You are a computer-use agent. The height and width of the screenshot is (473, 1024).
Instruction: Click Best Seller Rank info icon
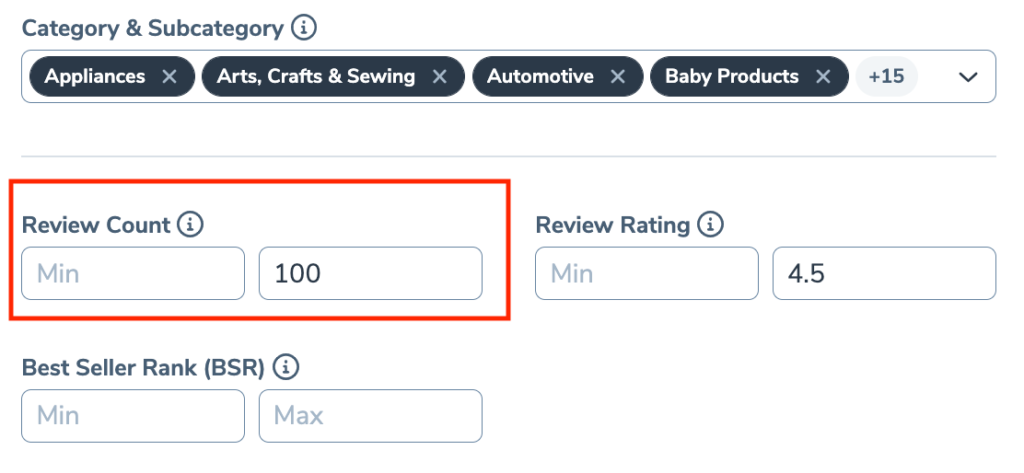[x=287, y=368]
